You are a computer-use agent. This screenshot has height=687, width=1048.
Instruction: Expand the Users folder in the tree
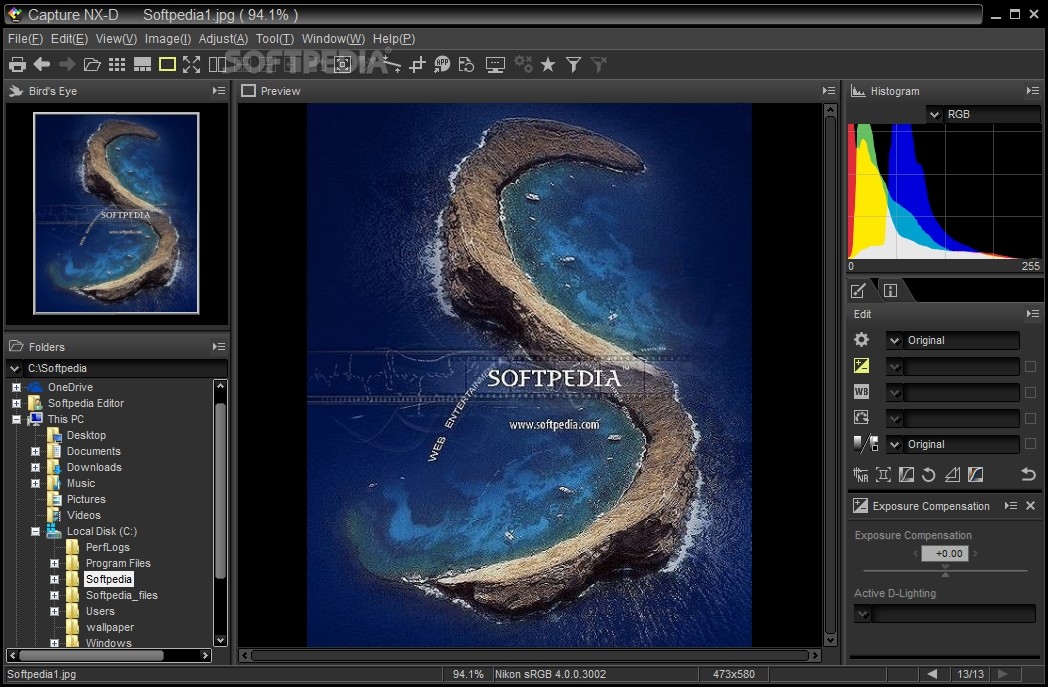click(54, 611)
